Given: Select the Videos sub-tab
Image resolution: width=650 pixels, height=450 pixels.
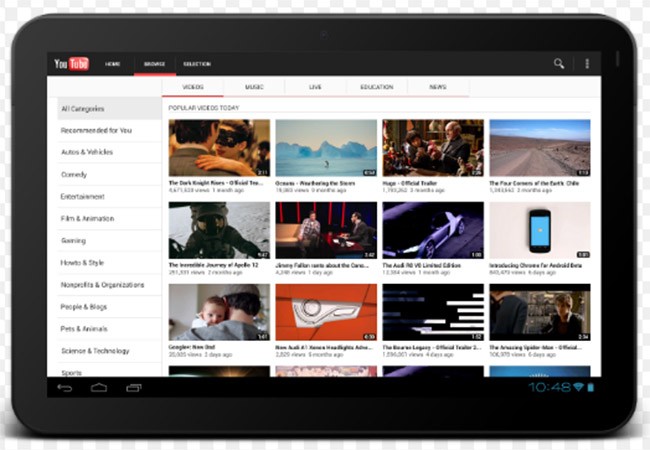Looking at the screenshot, I should click(x=193, y=87).
